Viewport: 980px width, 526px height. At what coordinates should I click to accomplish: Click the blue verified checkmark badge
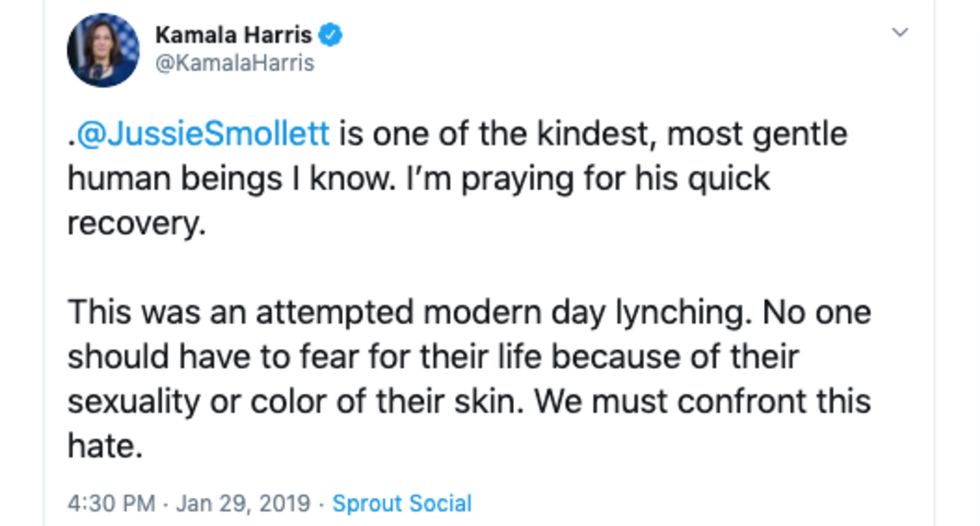(331, 35)
